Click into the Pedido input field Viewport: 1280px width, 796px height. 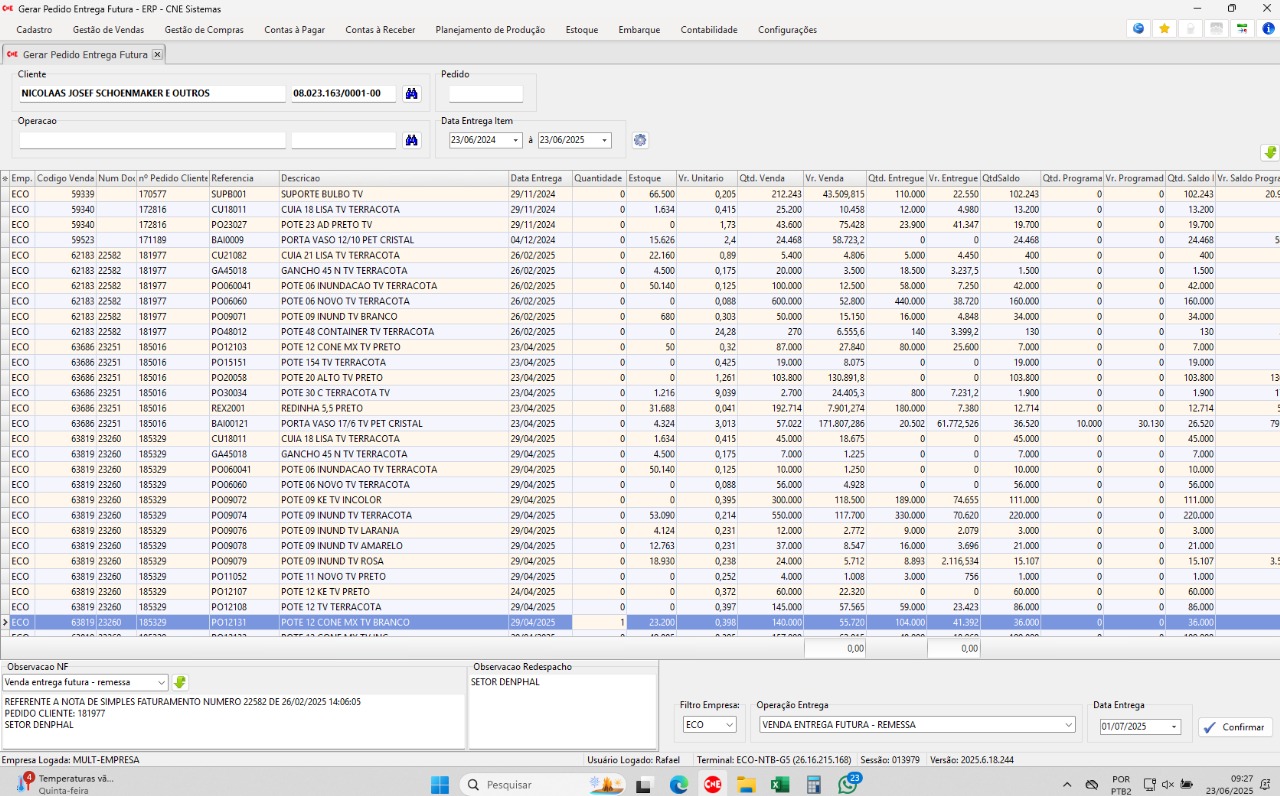[x=486, y=94]
